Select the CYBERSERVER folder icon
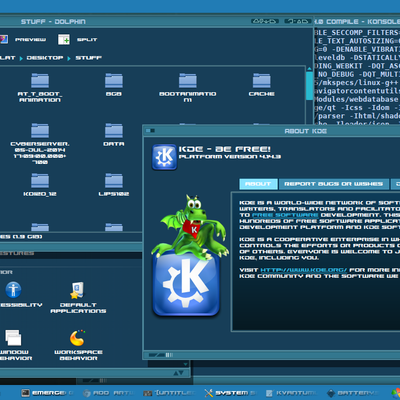This screenshot has width=400, height=400. [x=40, y=130]
